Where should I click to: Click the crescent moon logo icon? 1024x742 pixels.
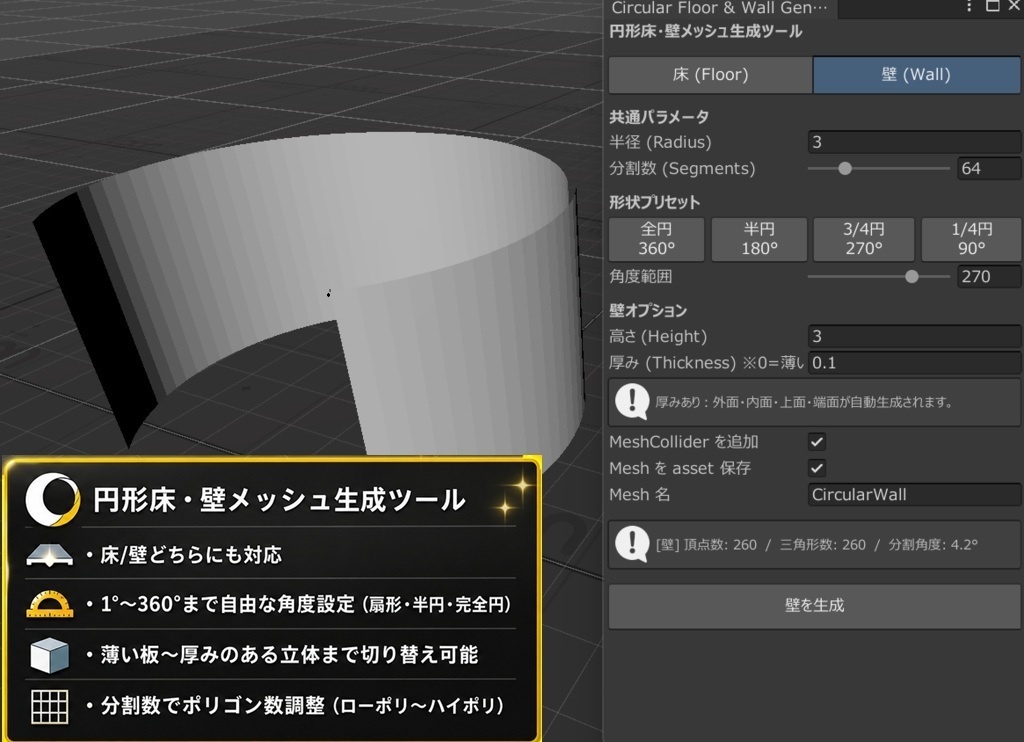52,500
